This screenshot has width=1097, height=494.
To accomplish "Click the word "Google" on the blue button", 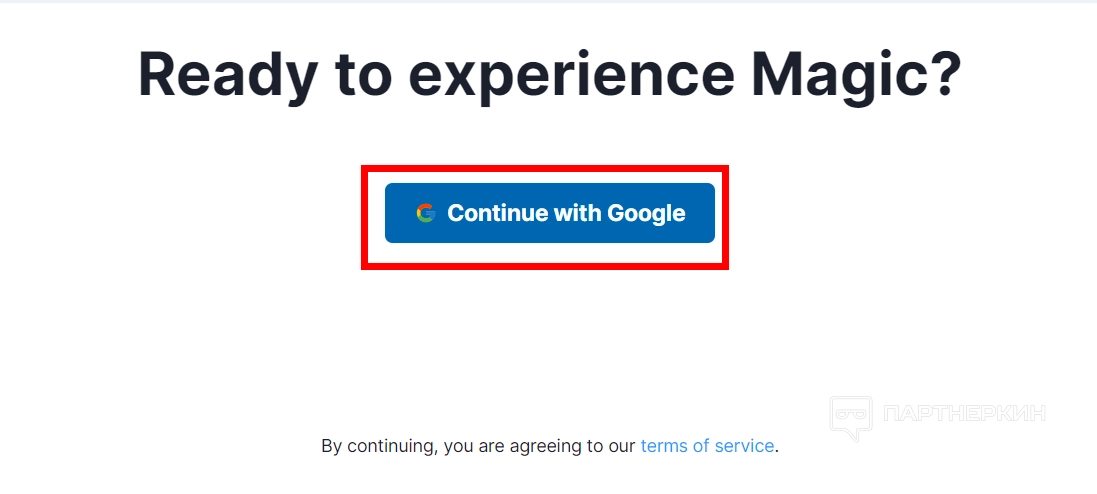I will pos(646,213).
